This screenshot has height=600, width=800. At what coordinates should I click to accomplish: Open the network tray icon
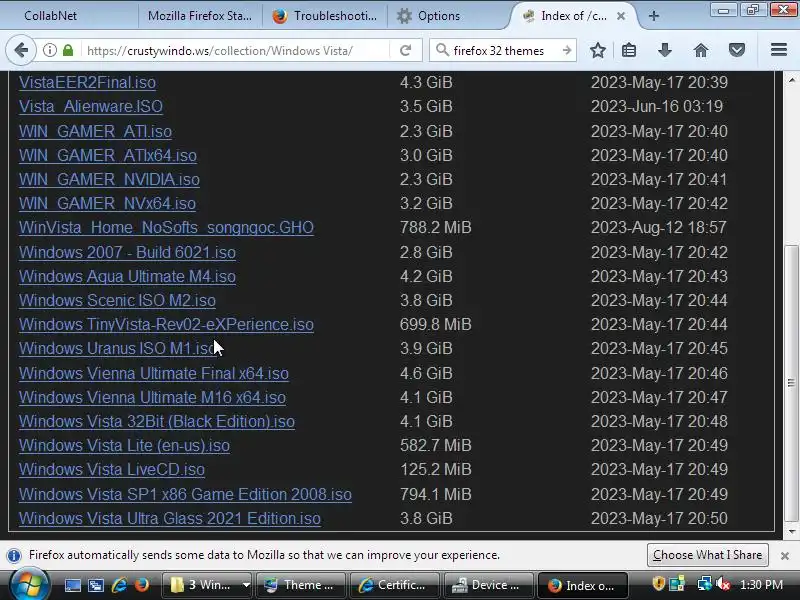705,584
